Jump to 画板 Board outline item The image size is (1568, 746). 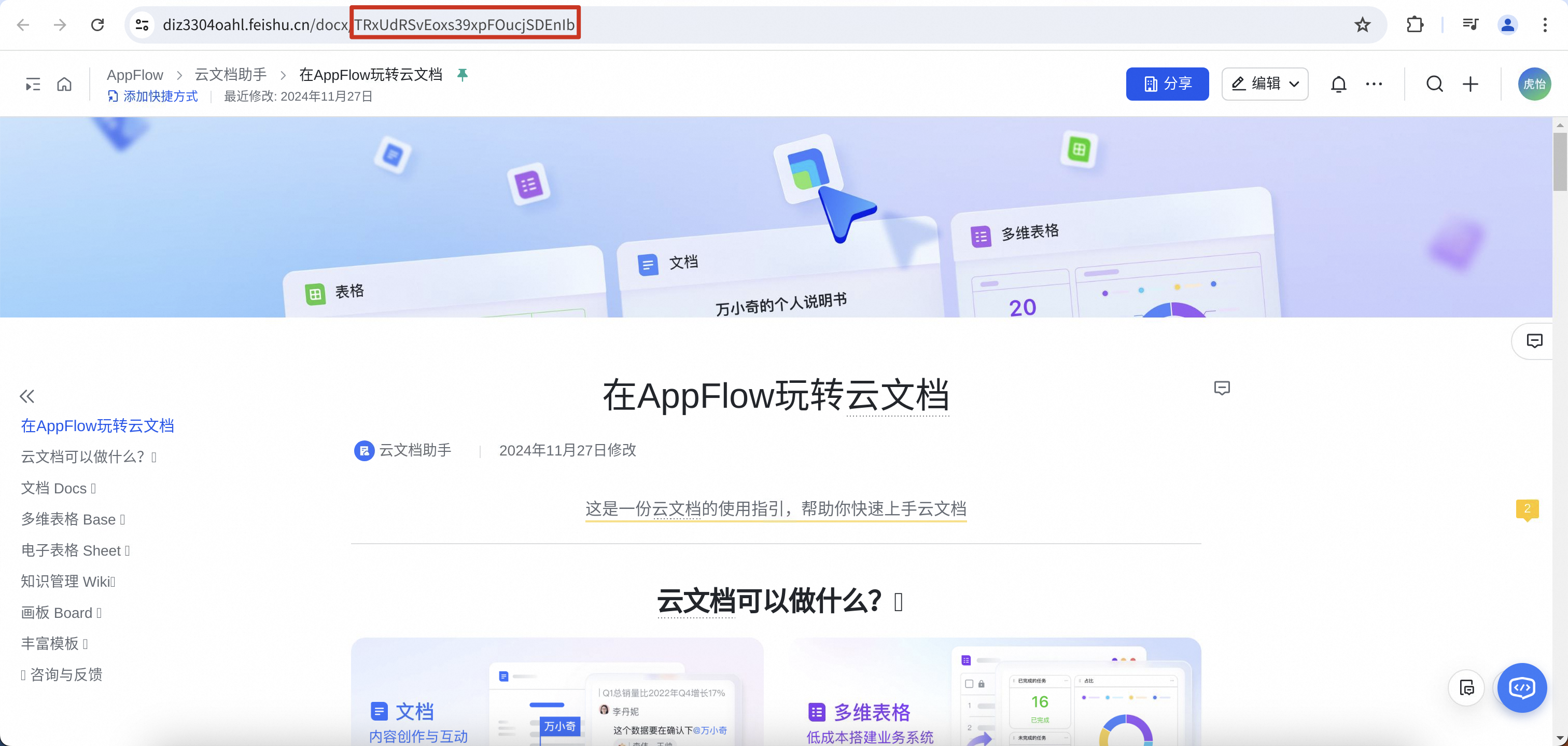click(61, 612)
